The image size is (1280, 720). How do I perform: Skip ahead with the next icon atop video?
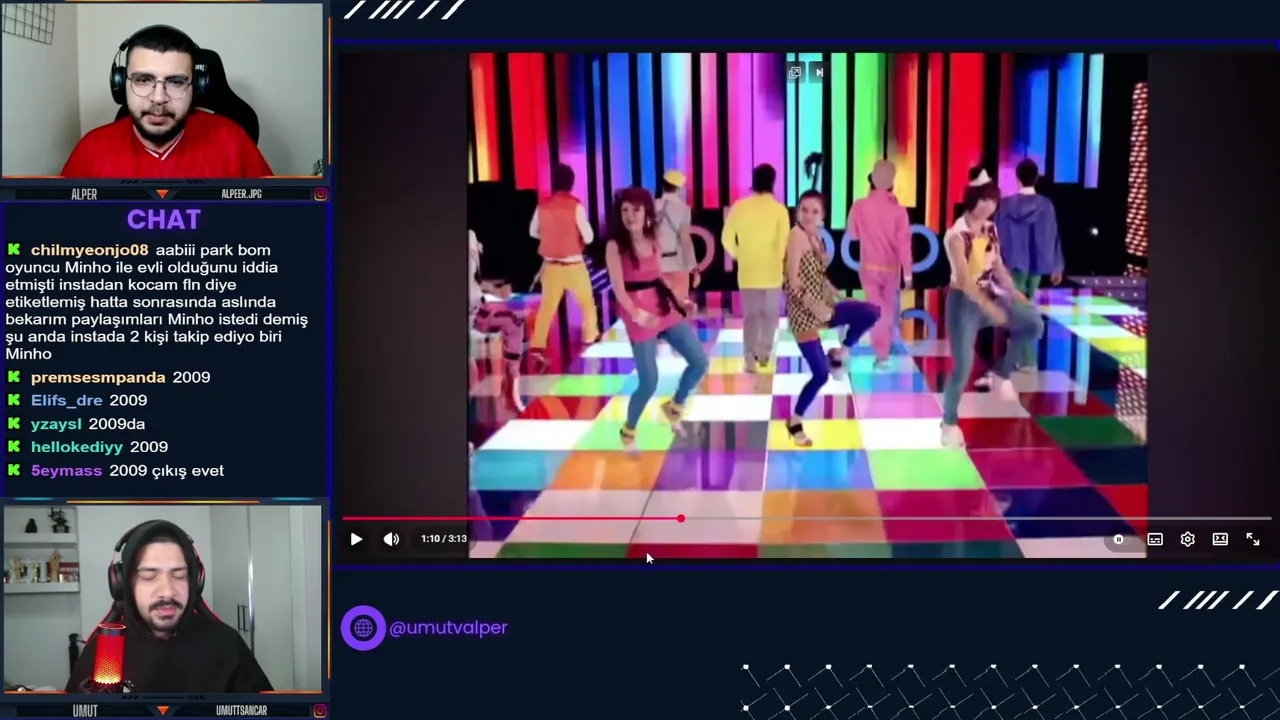click(819, 72)
